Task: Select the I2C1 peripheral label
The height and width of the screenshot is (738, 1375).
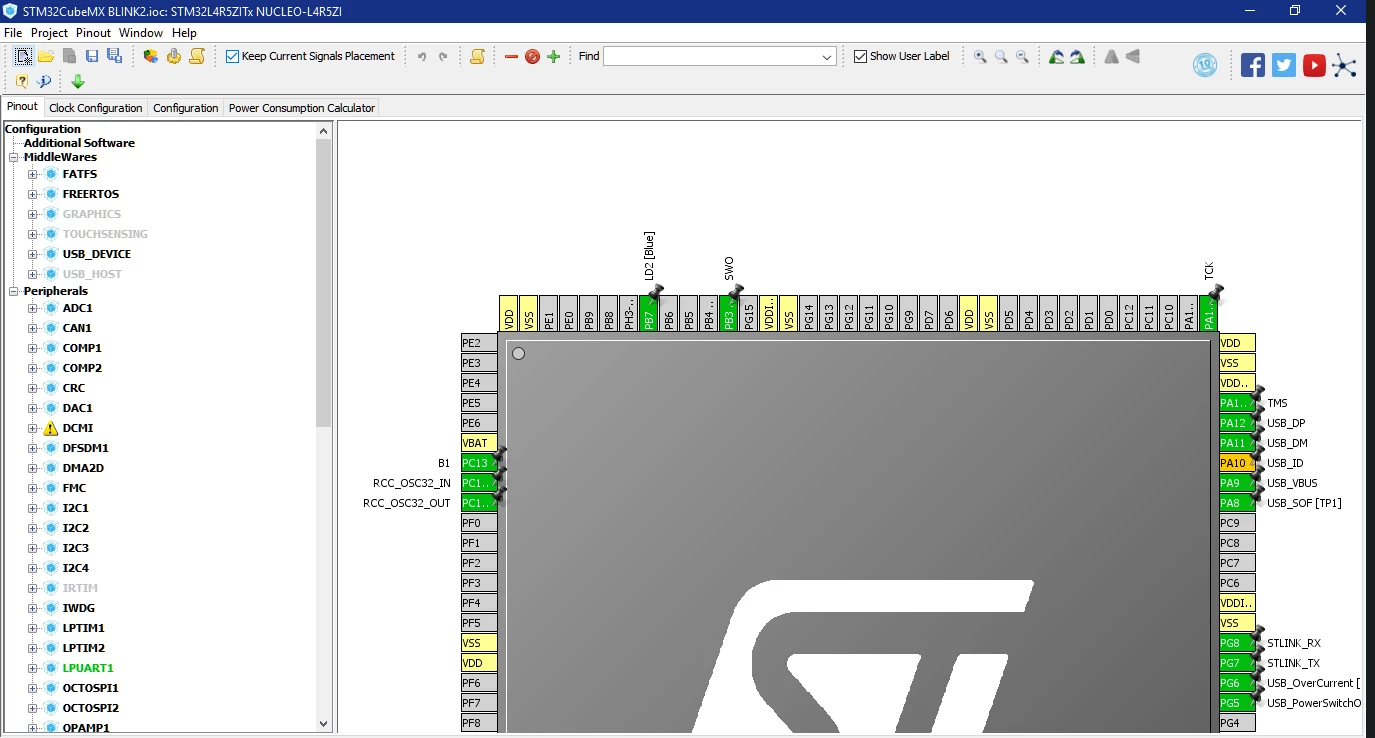Action: click(76, 508)
